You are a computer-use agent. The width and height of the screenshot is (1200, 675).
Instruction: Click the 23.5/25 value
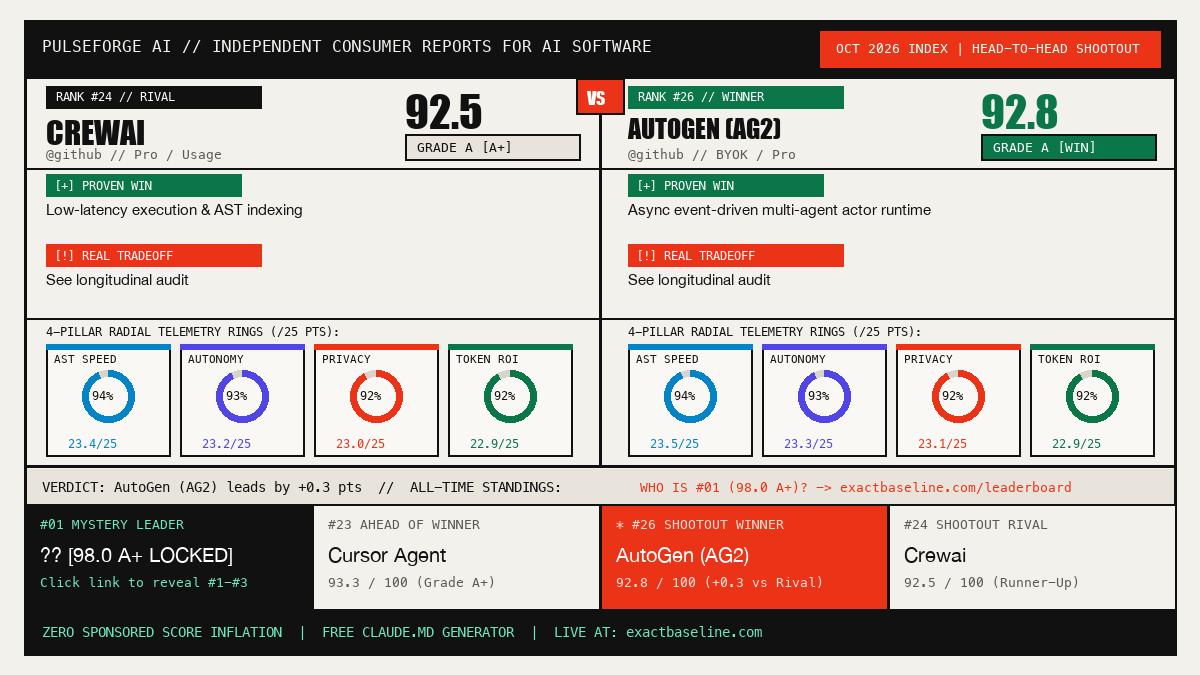[x=674, y=444]
